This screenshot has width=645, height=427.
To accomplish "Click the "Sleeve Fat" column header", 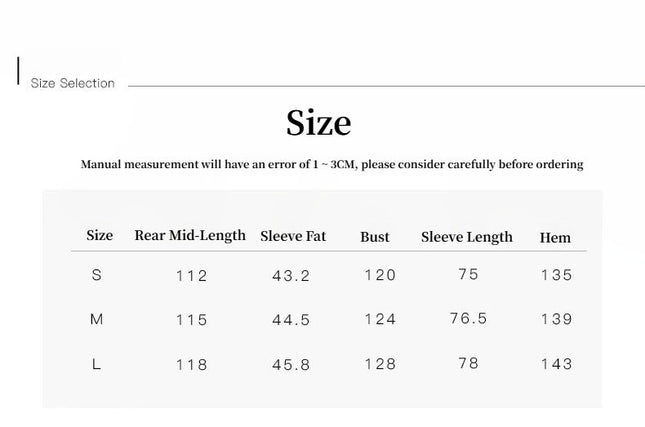I will [x=295, y=237].
